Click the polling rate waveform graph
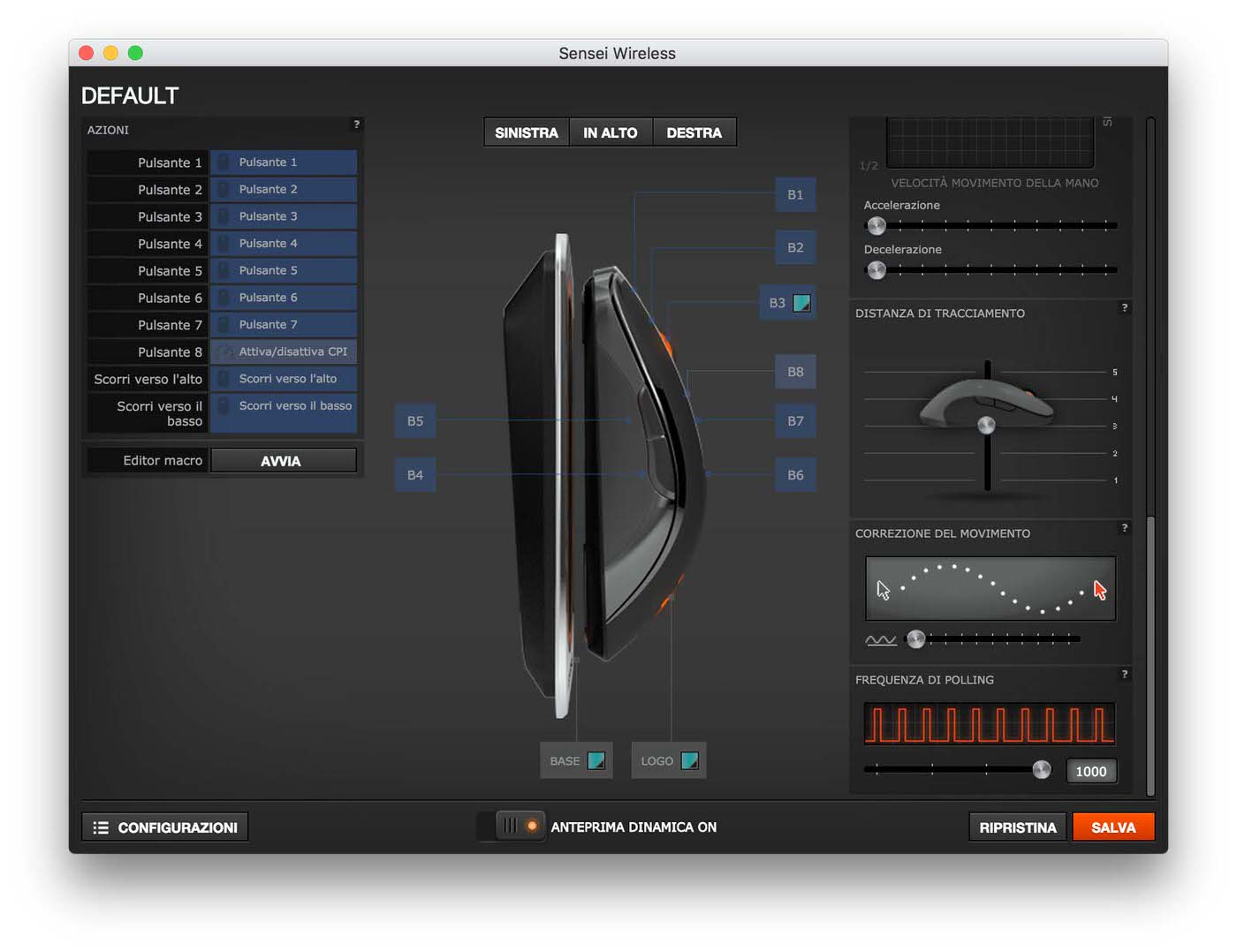This screenshot has height=952, width=1237. point(990,724)
